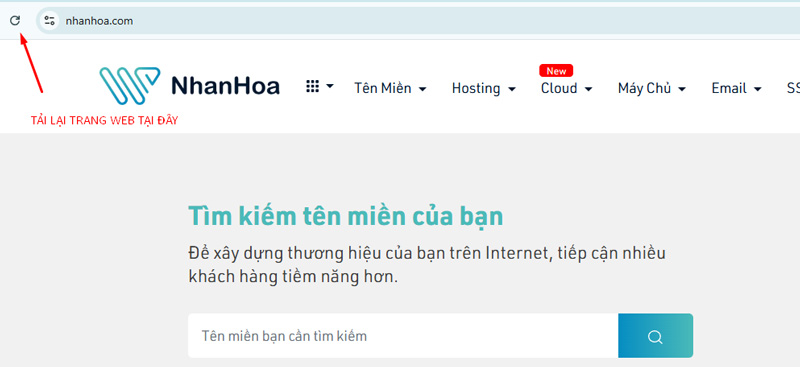Click the magnifier search button

click(x=656, y=336)
